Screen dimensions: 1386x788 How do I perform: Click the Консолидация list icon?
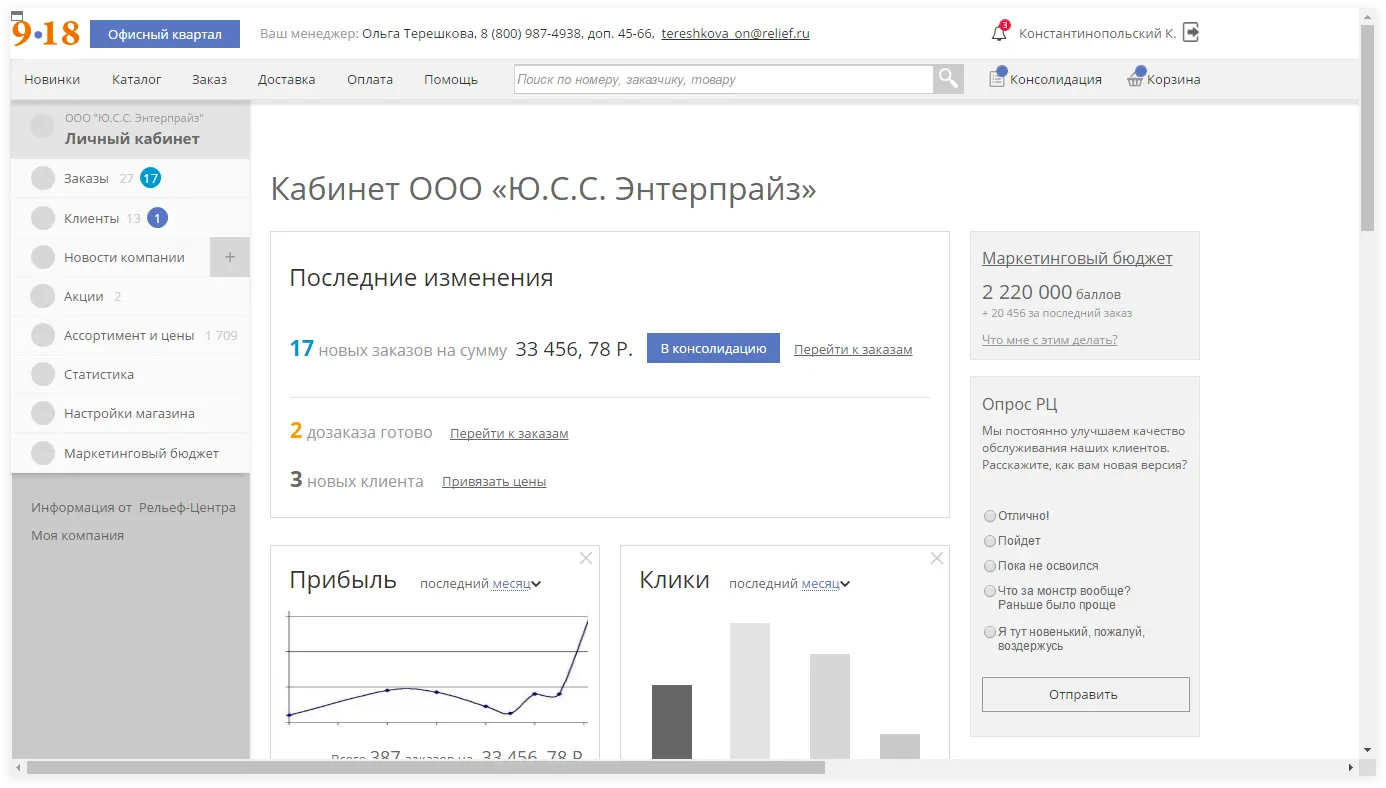[x=997, y=79]
